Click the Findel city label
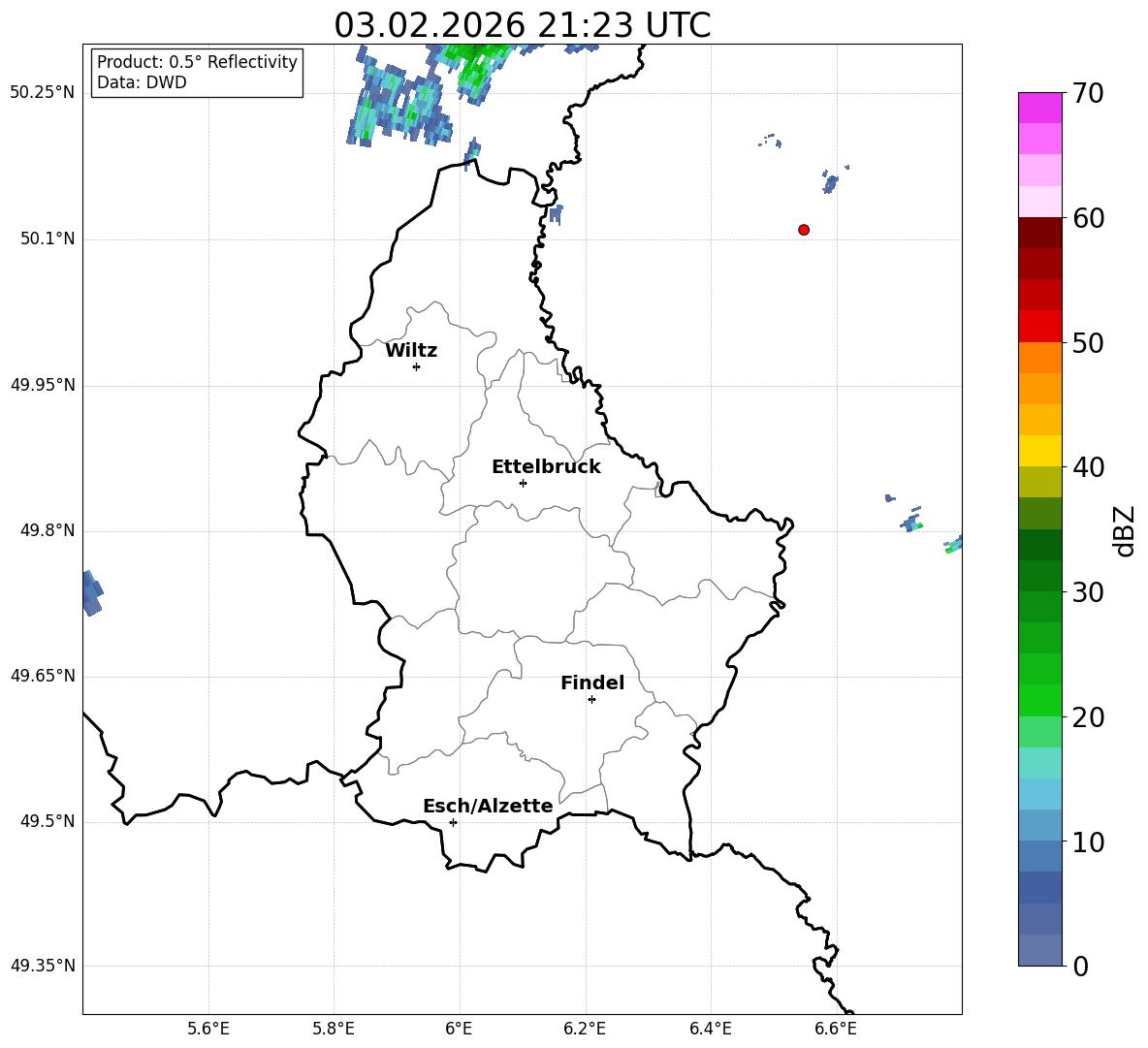Viewport: 1148px width, 1048px height. [592, 683]
